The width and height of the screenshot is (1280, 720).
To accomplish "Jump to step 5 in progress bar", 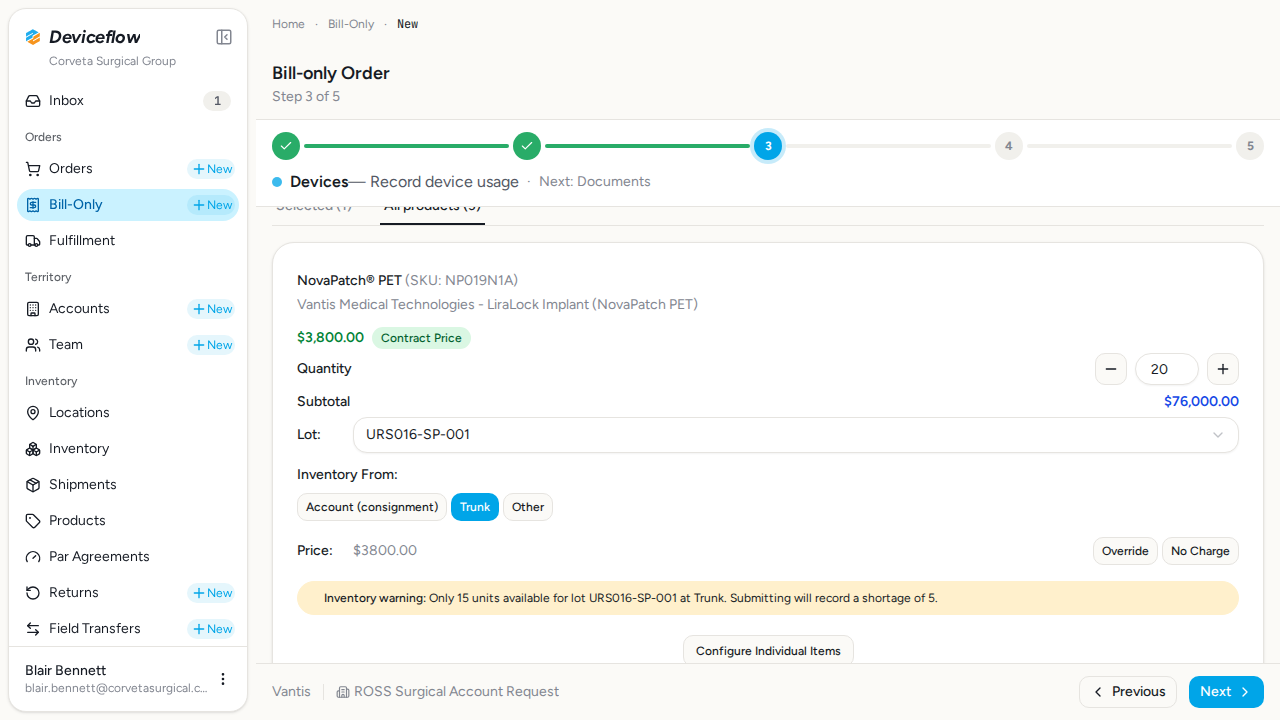I will (x=1250, y=146).
